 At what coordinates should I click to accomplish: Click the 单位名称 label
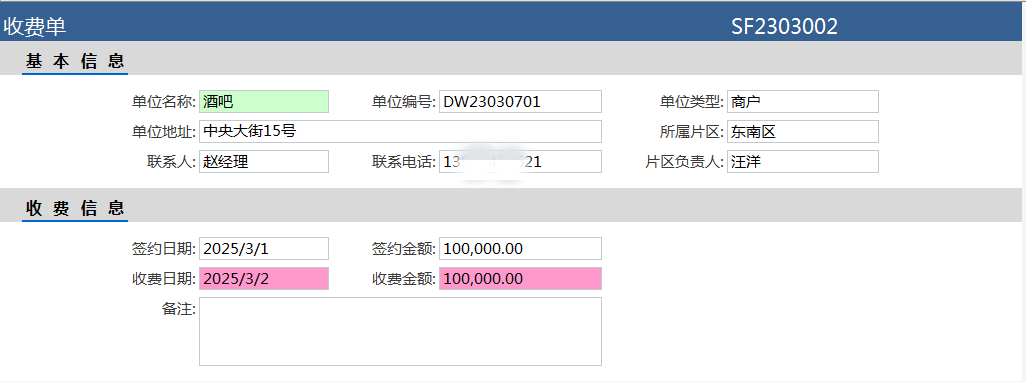[164, 102]
